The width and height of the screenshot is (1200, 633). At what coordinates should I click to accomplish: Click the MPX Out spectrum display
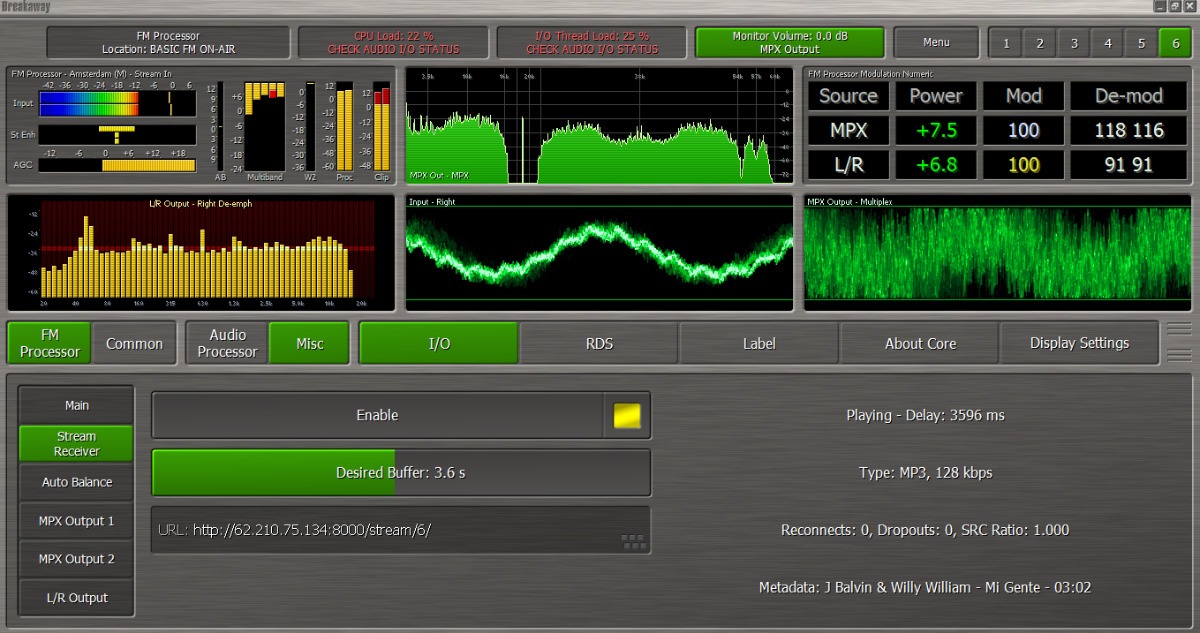(598, 125)
